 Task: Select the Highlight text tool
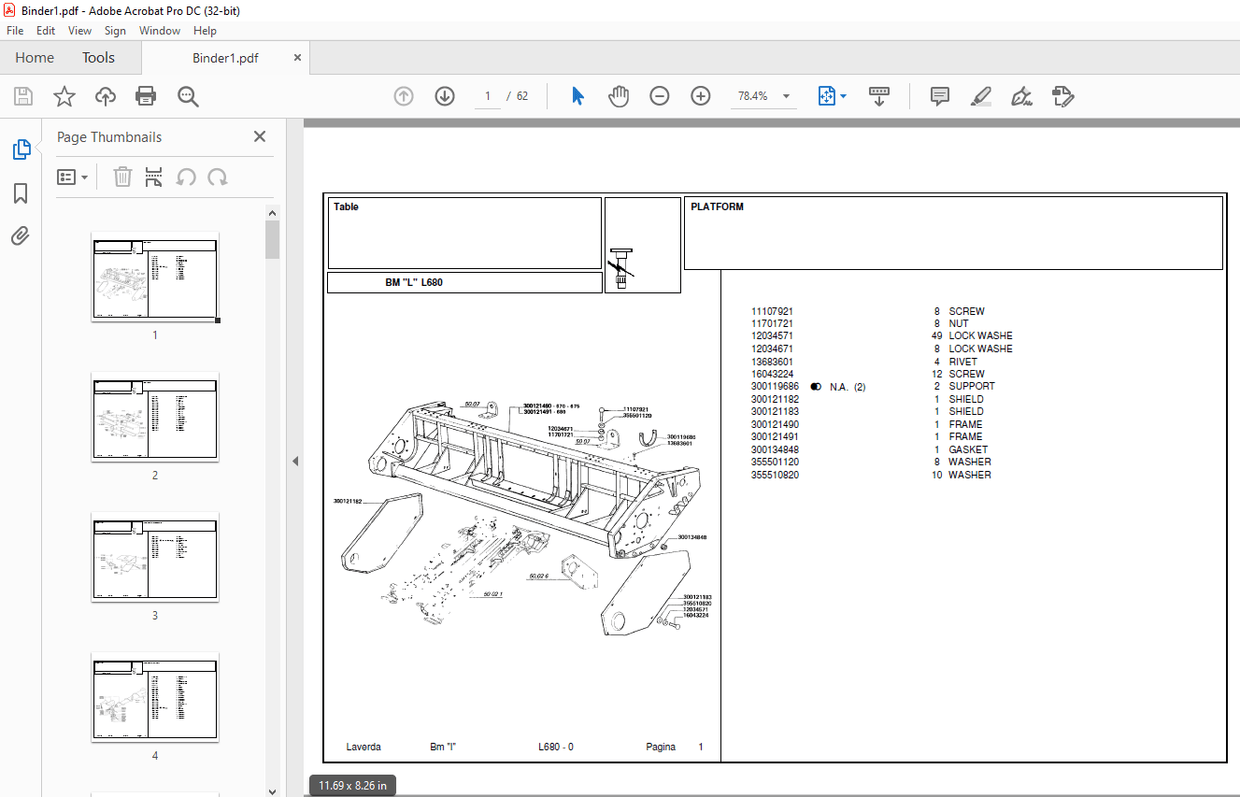(x=981, y=95)
